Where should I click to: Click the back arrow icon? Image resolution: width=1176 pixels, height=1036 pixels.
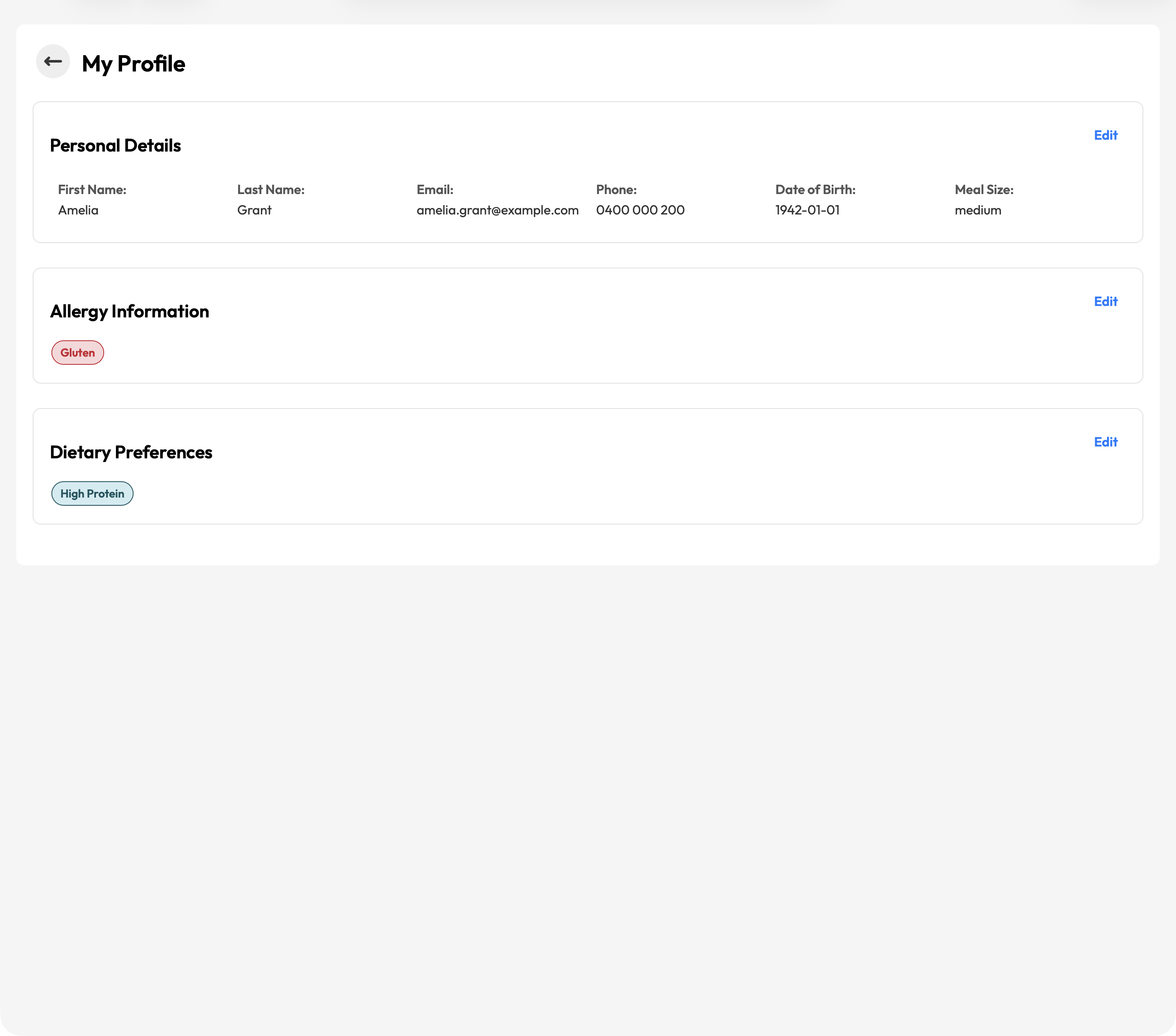pyautogui.click(x=53, y=62)
